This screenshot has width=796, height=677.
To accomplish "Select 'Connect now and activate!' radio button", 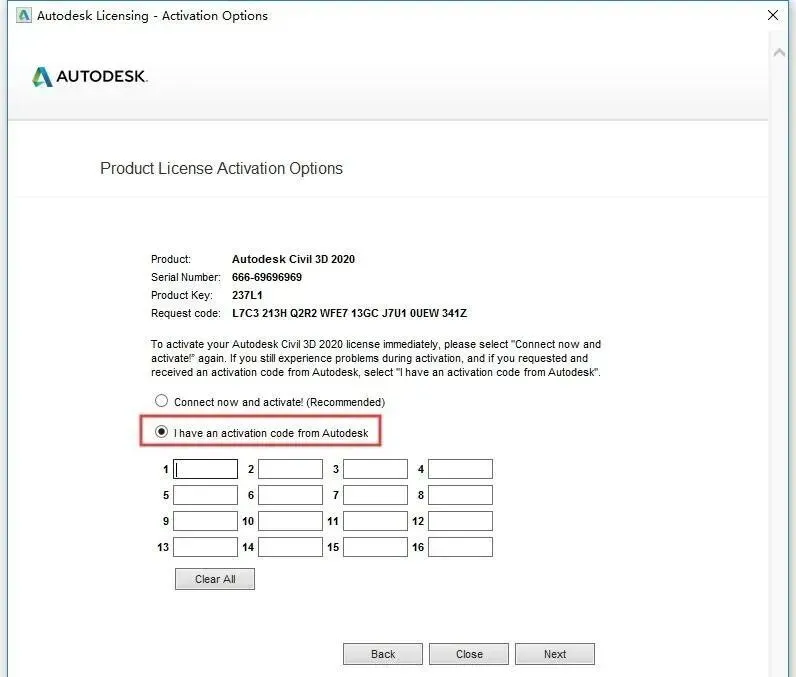I will point(161,401).
